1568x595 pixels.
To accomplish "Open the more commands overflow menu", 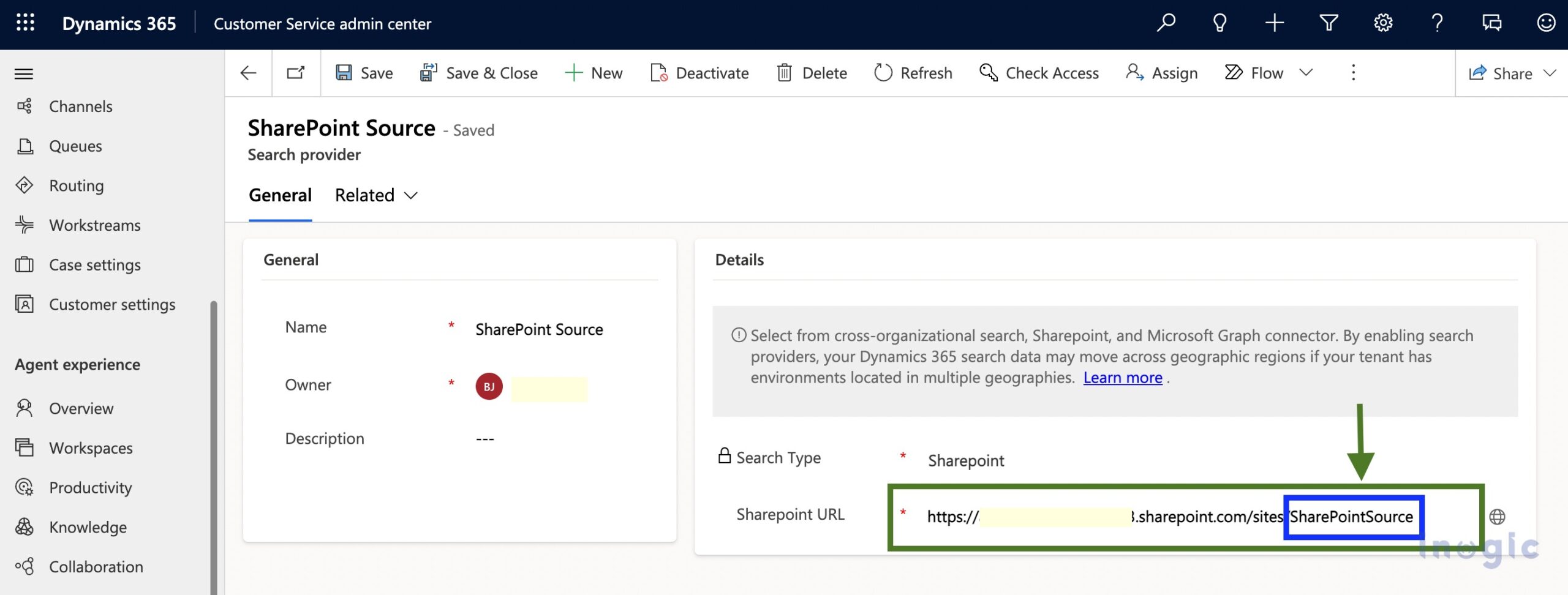I will coord(1354,73).
